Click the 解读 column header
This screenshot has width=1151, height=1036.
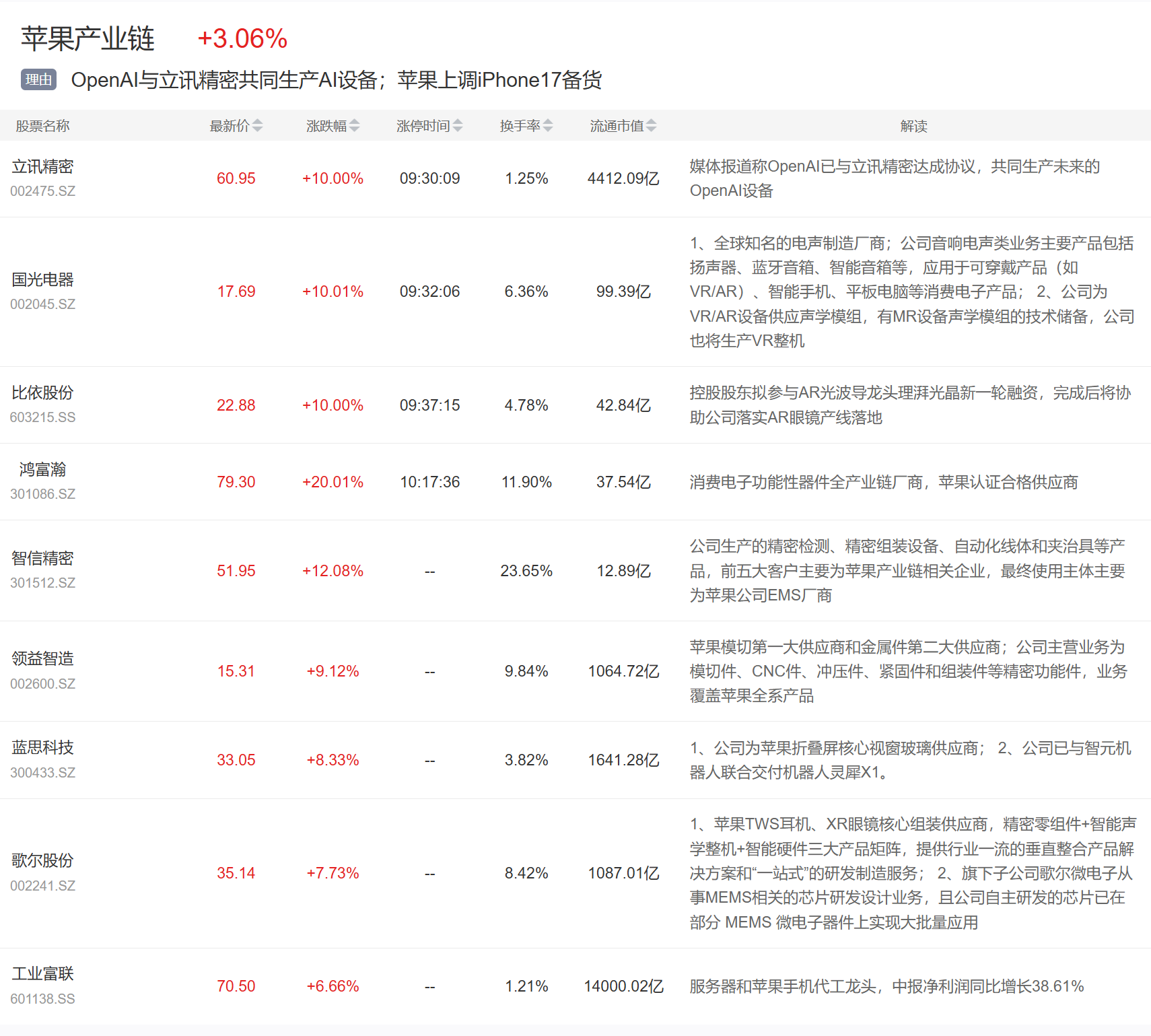point(913,126)
